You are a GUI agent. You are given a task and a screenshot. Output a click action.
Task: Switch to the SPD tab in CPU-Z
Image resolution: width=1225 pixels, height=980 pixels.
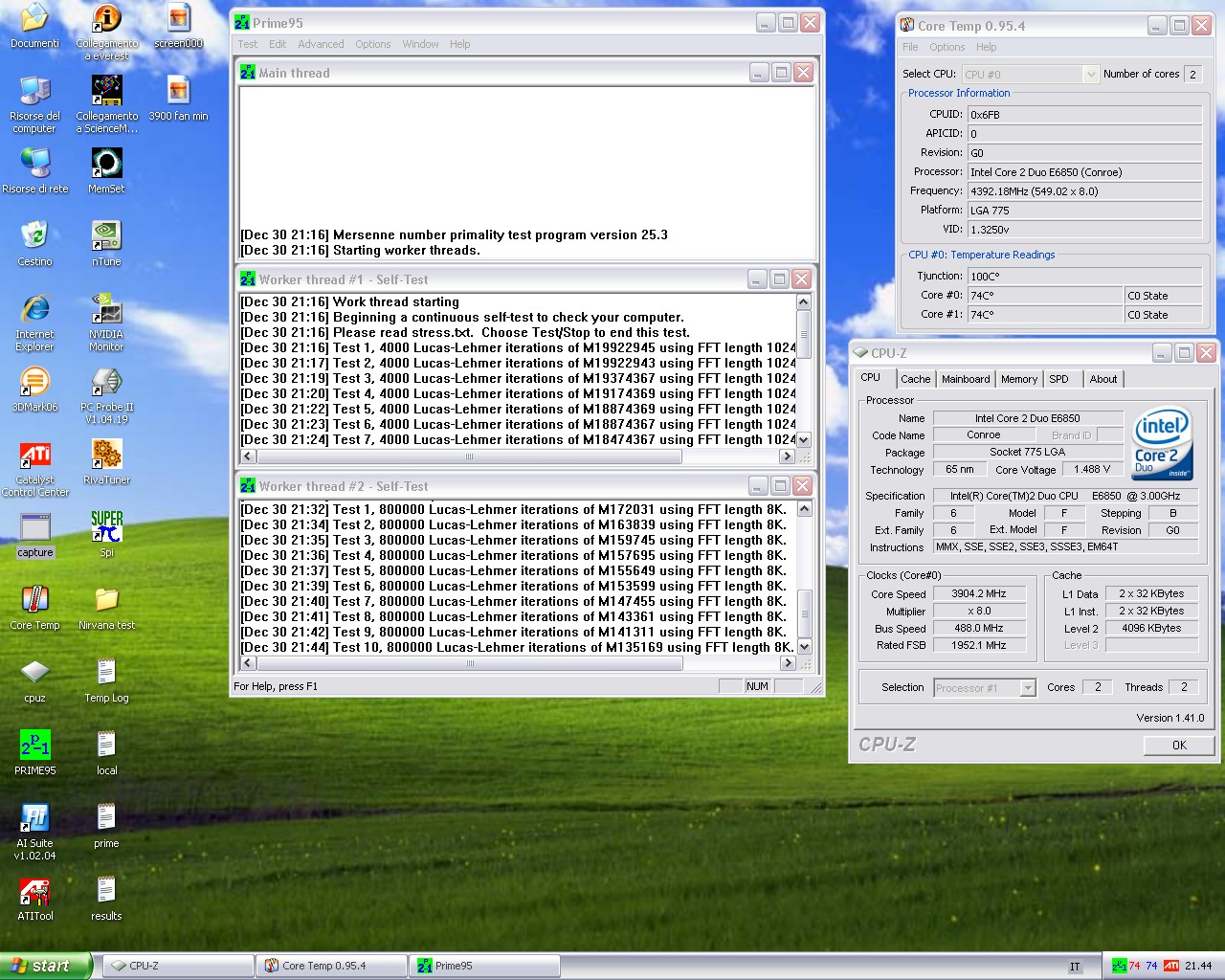pyautogui.click(x=1058, y=379)
